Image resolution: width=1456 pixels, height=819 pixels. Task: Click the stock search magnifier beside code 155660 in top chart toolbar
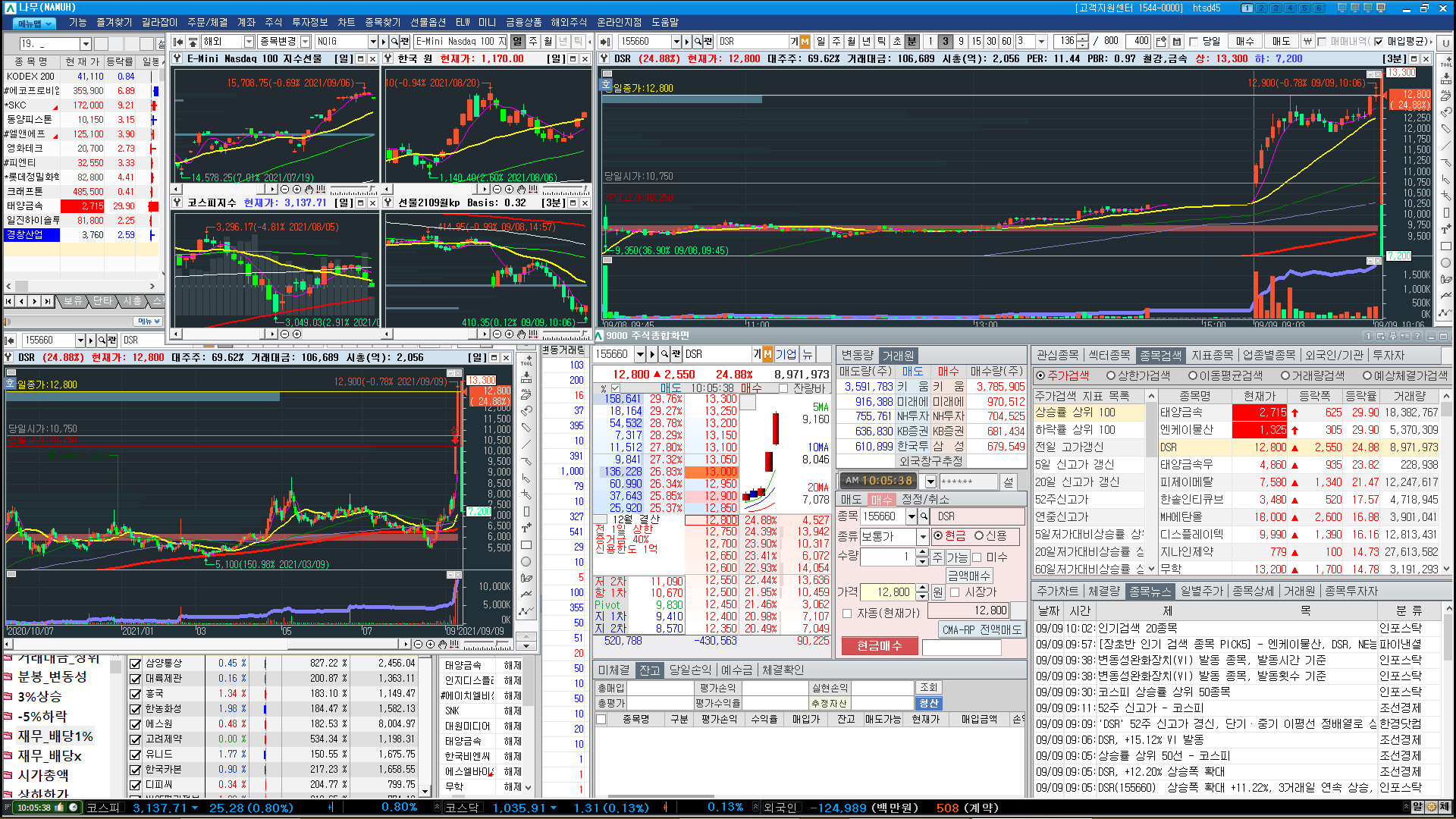(697, 42)
